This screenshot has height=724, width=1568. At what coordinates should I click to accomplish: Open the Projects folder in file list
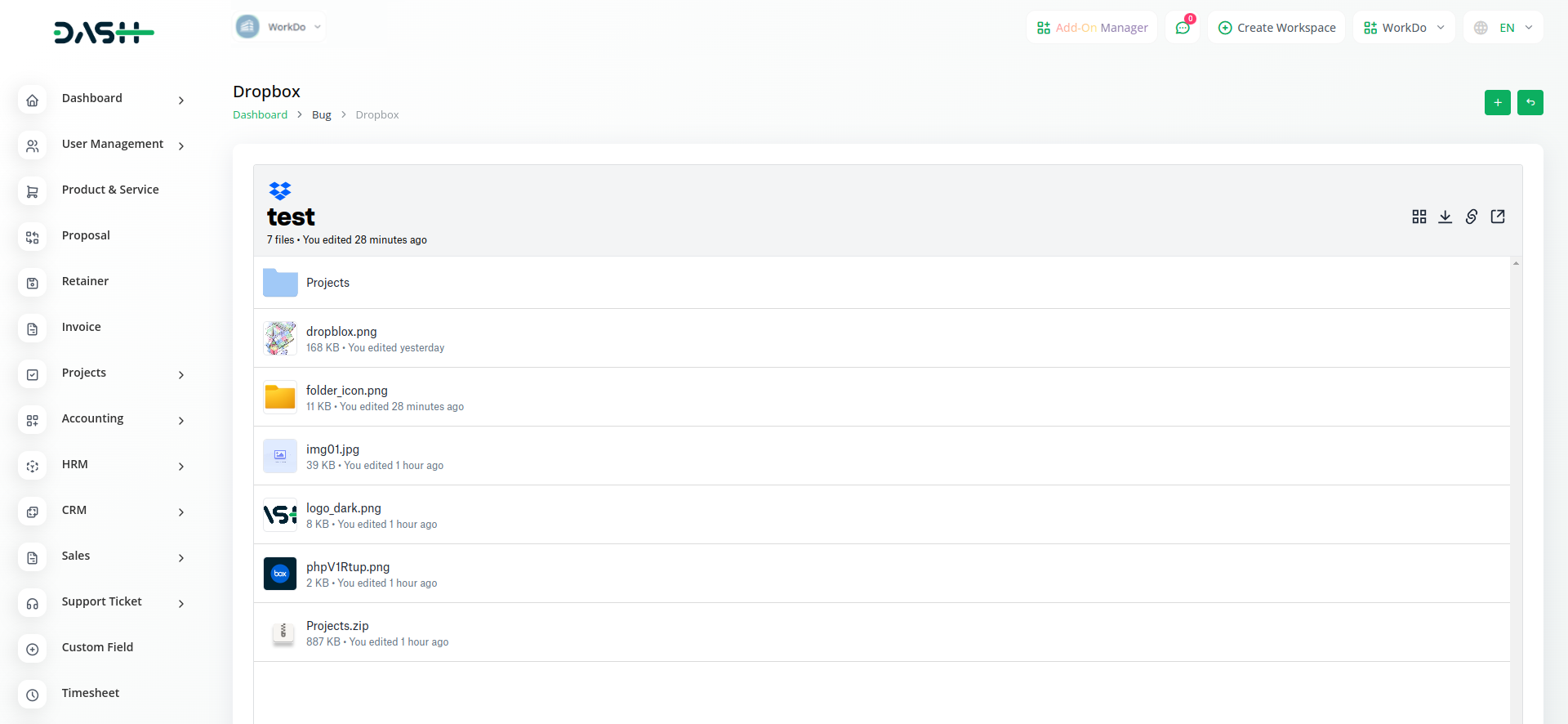[x=327, y=283]
